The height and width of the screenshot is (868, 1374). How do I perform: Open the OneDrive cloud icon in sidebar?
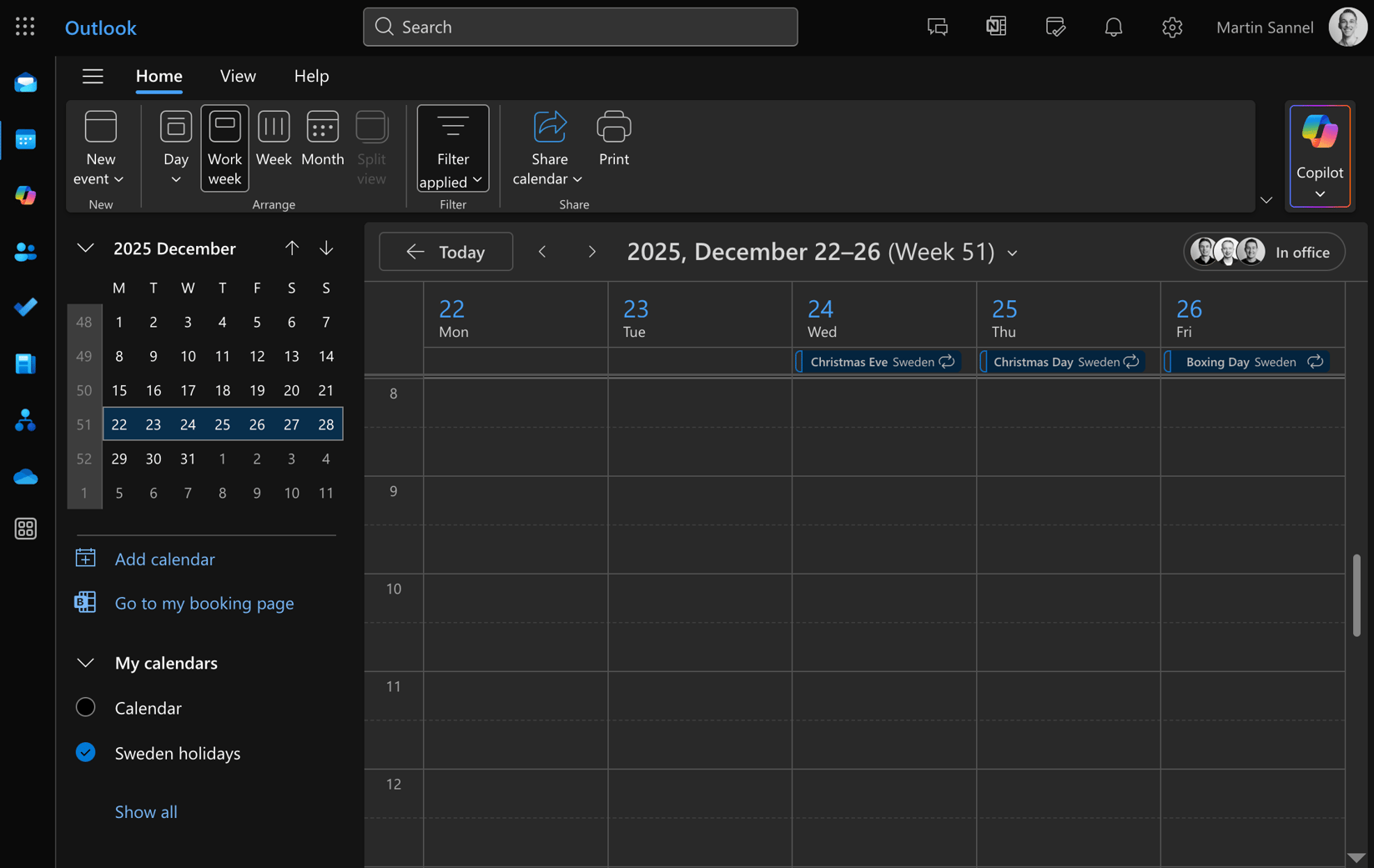point(26,477)
